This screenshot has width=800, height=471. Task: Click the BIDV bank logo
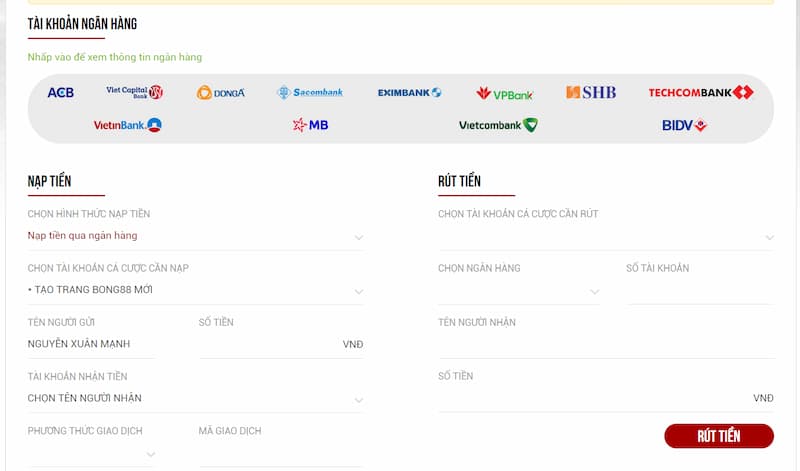684,126
